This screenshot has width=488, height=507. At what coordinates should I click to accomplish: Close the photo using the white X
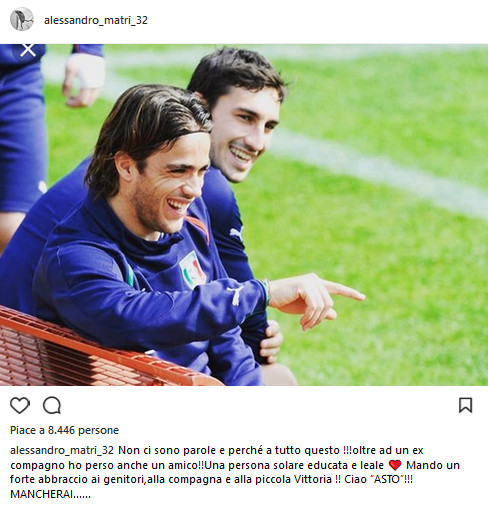pos(28,50)
